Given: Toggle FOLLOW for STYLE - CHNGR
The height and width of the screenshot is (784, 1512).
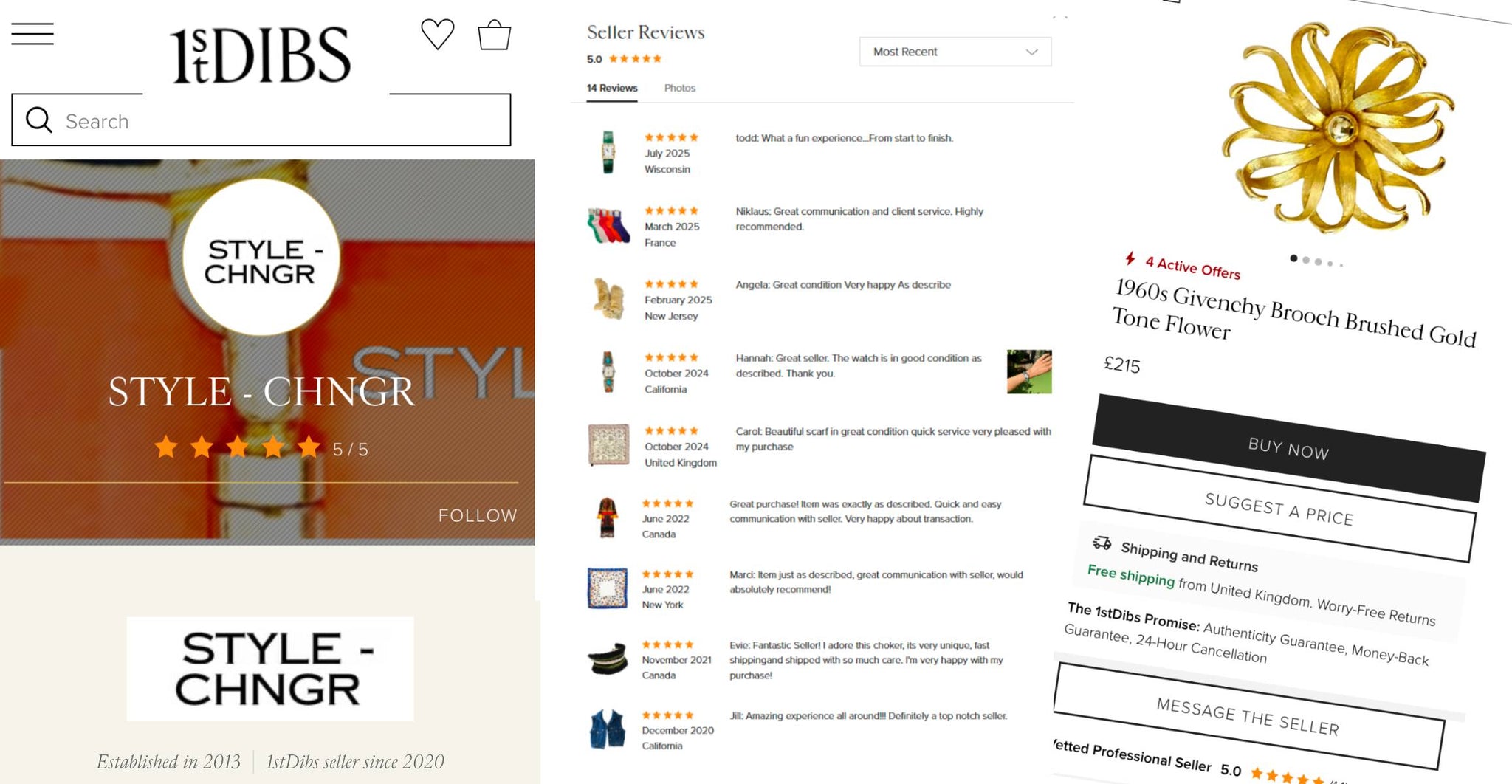Looking at the screenshot, I should coord(478,515).
